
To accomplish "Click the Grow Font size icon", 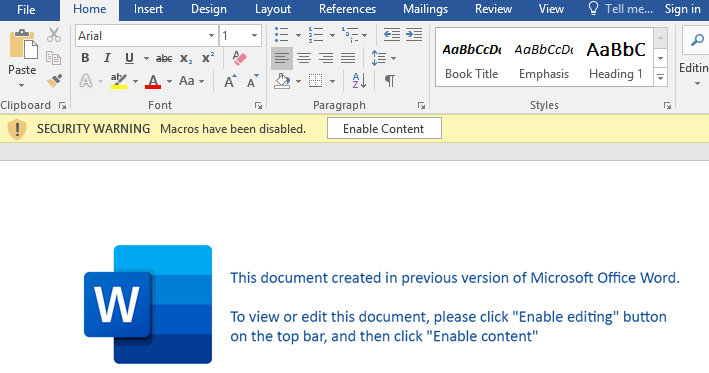I will pos(230,81).
